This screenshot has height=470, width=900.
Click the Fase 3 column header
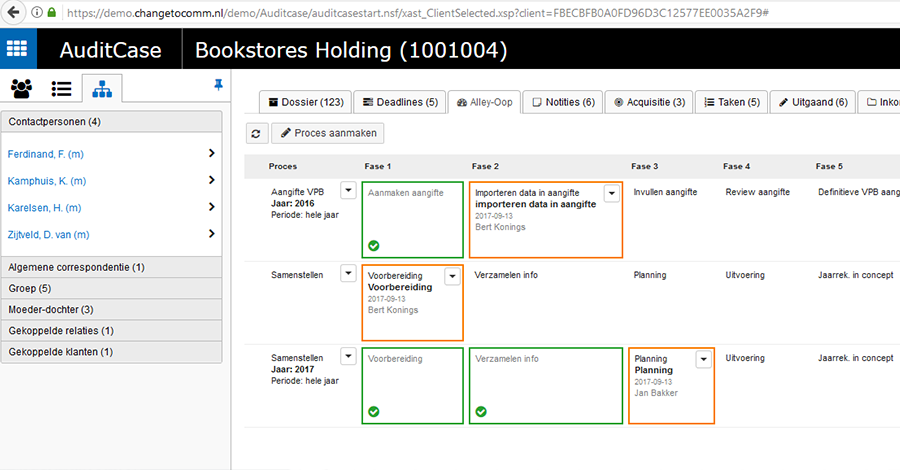click(645, 166)
